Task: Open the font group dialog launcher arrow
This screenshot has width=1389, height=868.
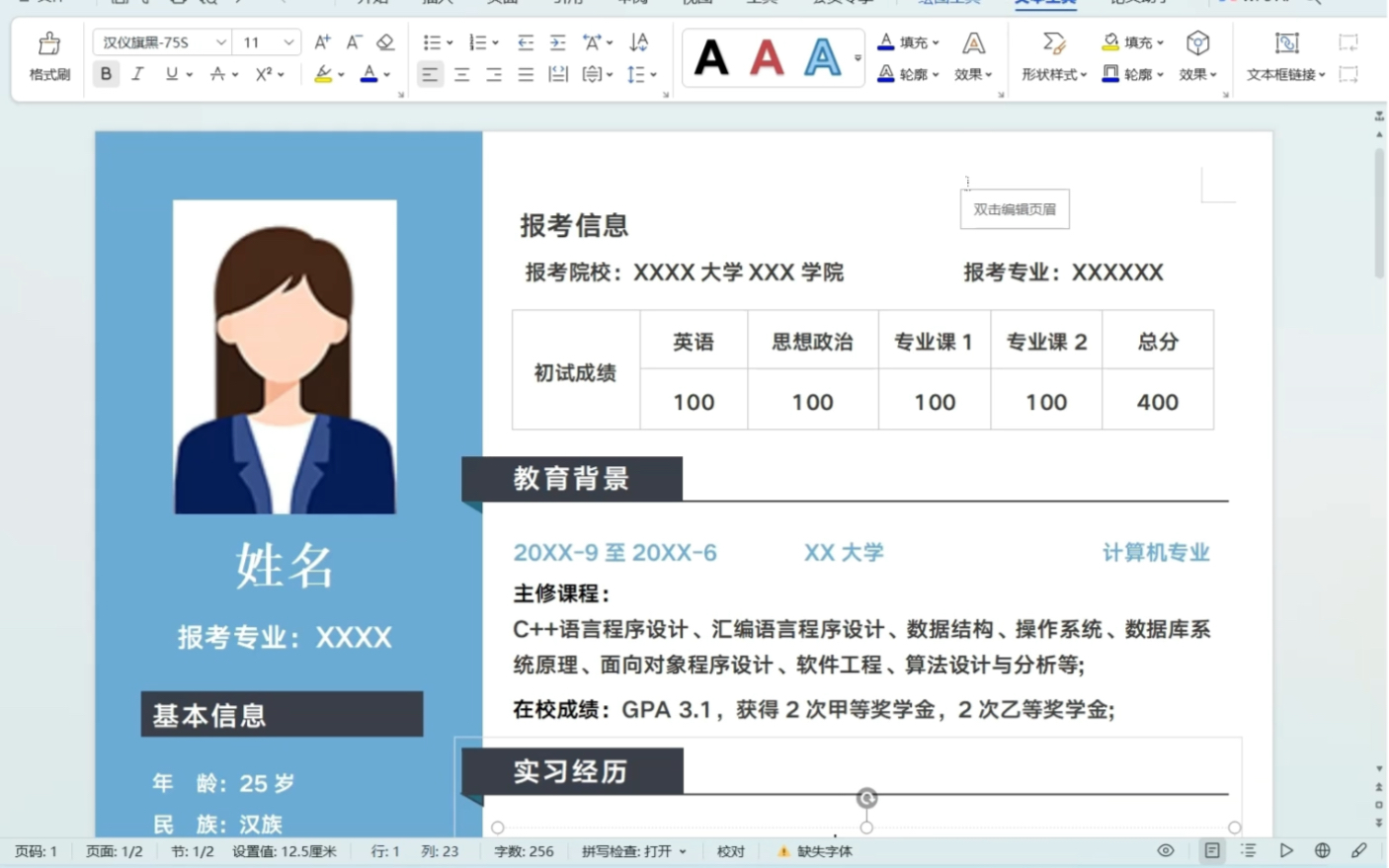Action: tap(401, 95)
